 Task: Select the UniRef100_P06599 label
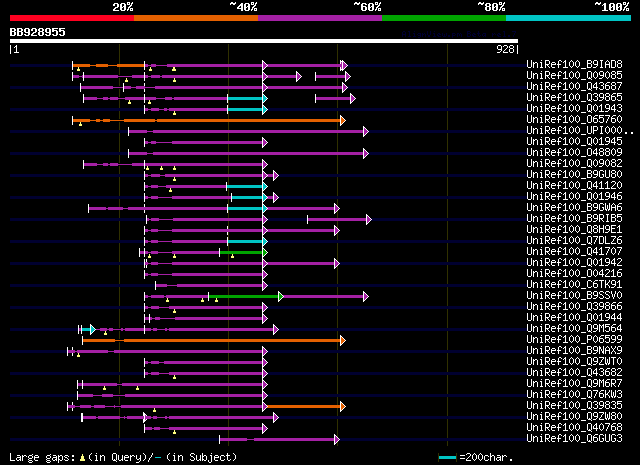coord(574,340)
